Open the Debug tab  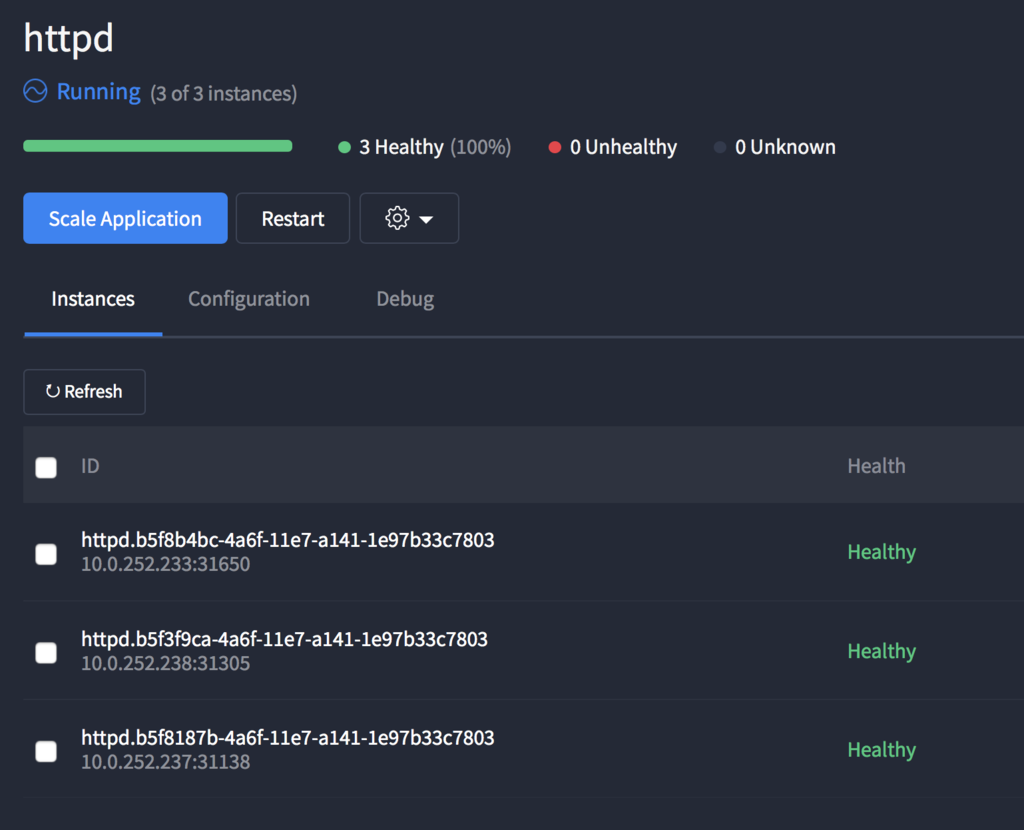(405, 299)
